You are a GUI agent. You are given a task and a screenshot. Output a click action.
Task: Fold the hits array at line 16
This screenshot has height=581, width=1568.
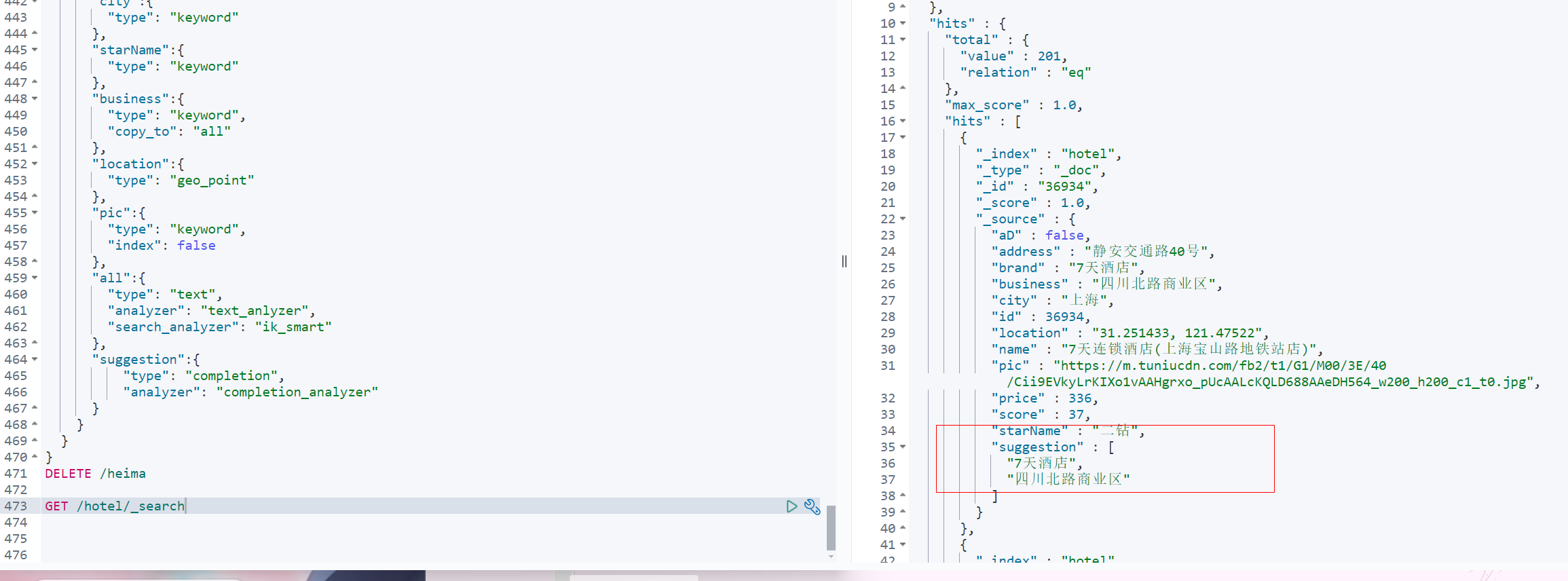point(903,121)
